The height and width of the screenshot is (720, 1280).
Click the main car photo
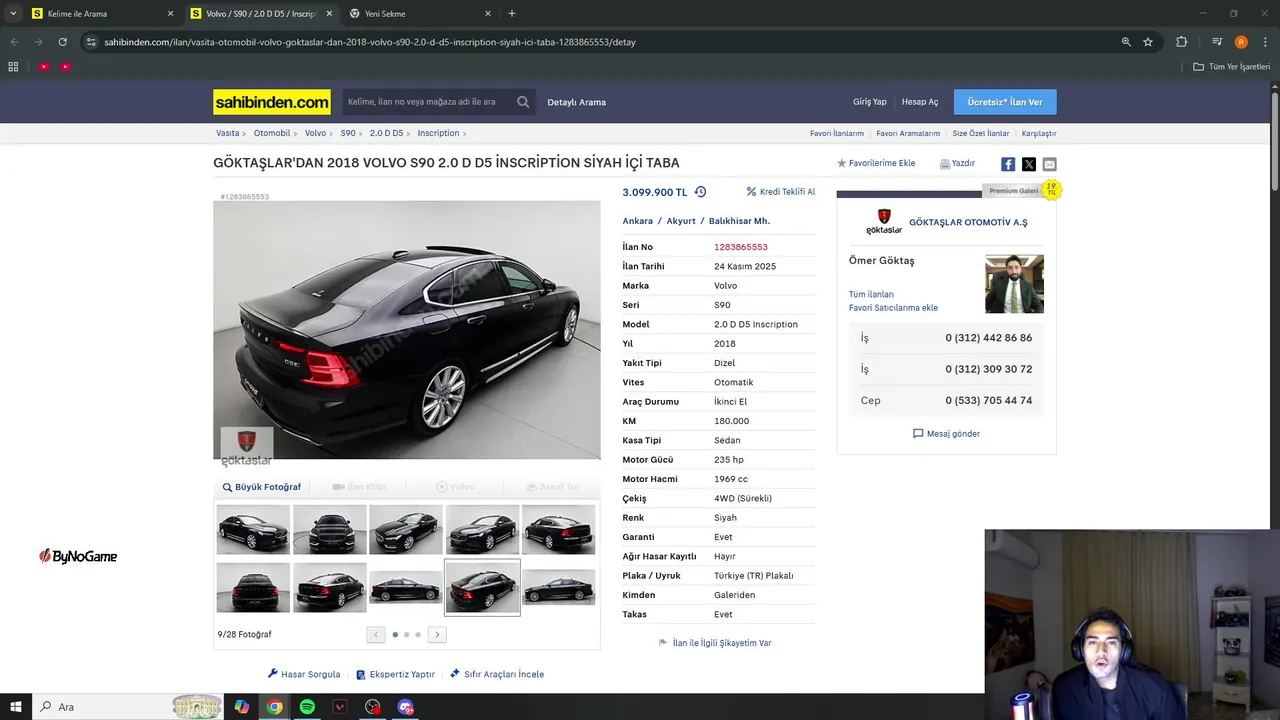click(407, 330)
